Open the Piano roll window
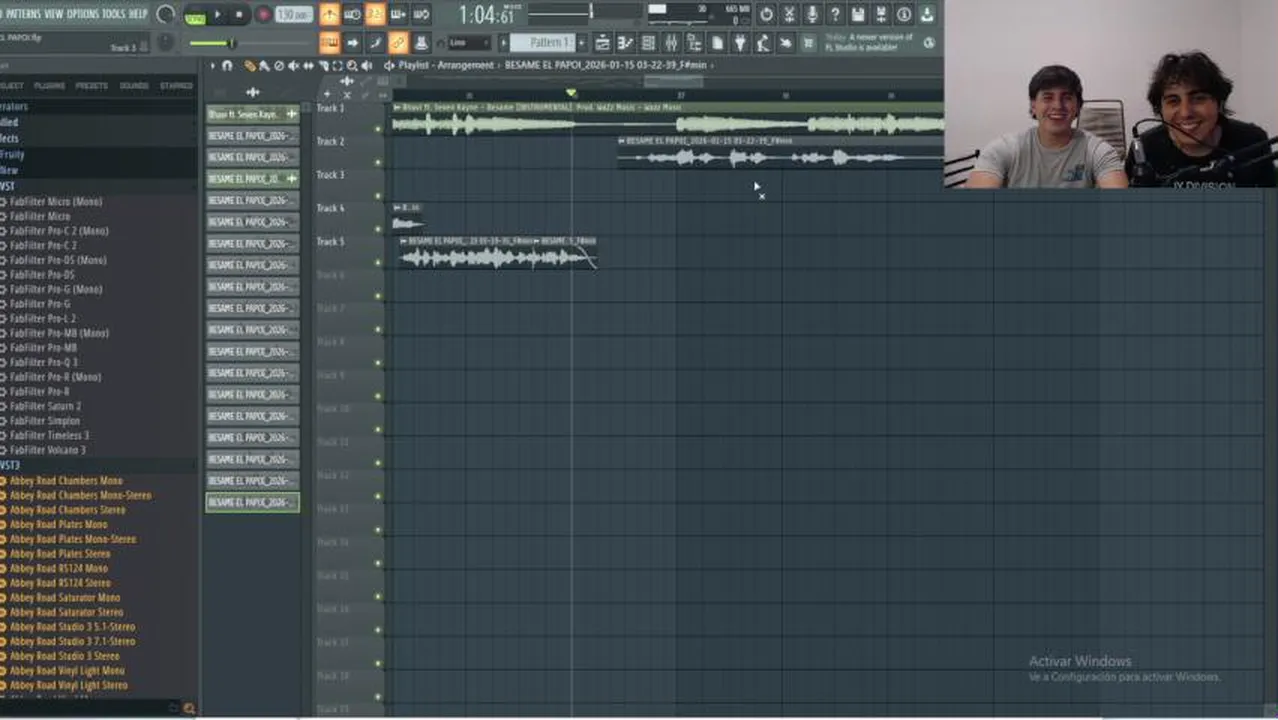Viewport: 1278px width, 720px height. pos(625,43)
